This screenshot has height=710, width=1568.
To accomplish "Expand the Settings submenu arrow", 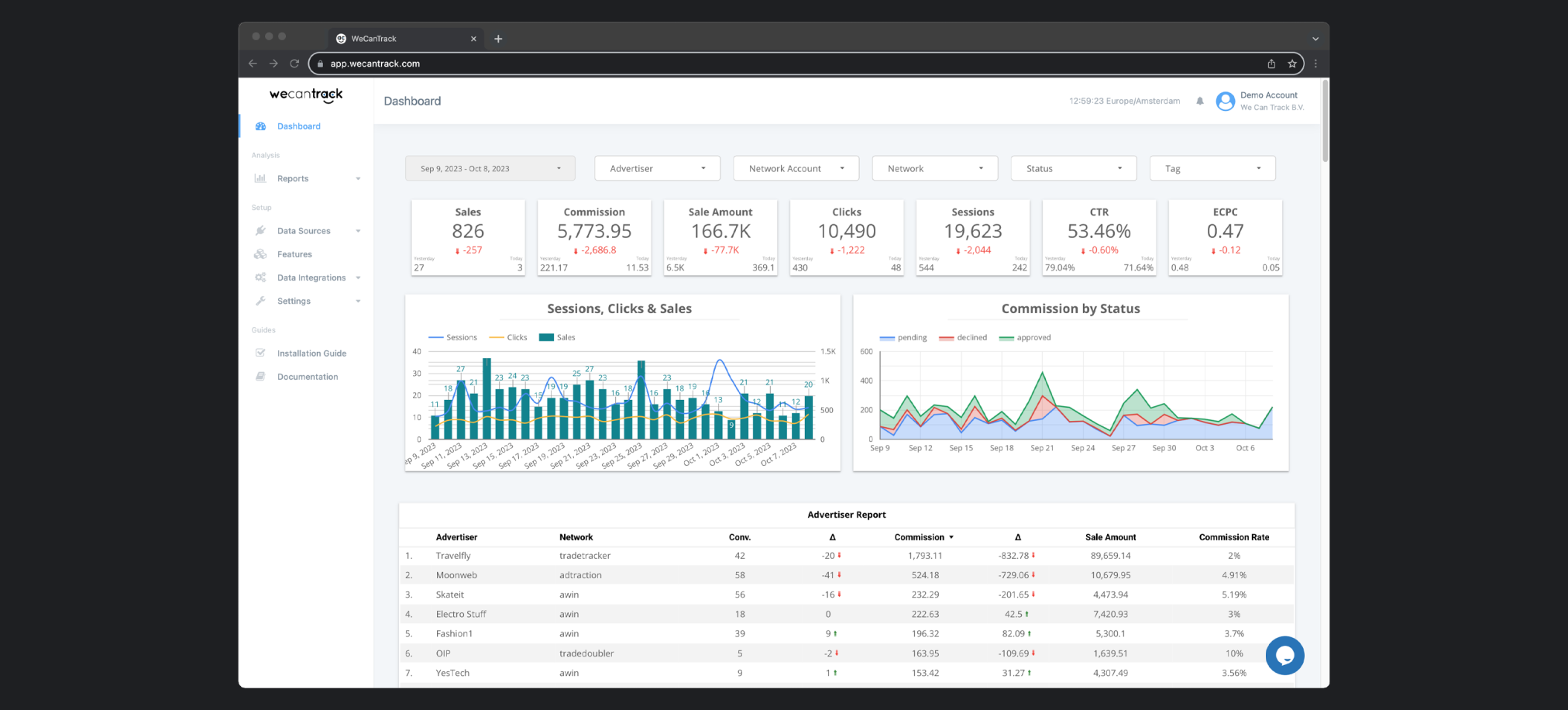I will coord(358,302).
